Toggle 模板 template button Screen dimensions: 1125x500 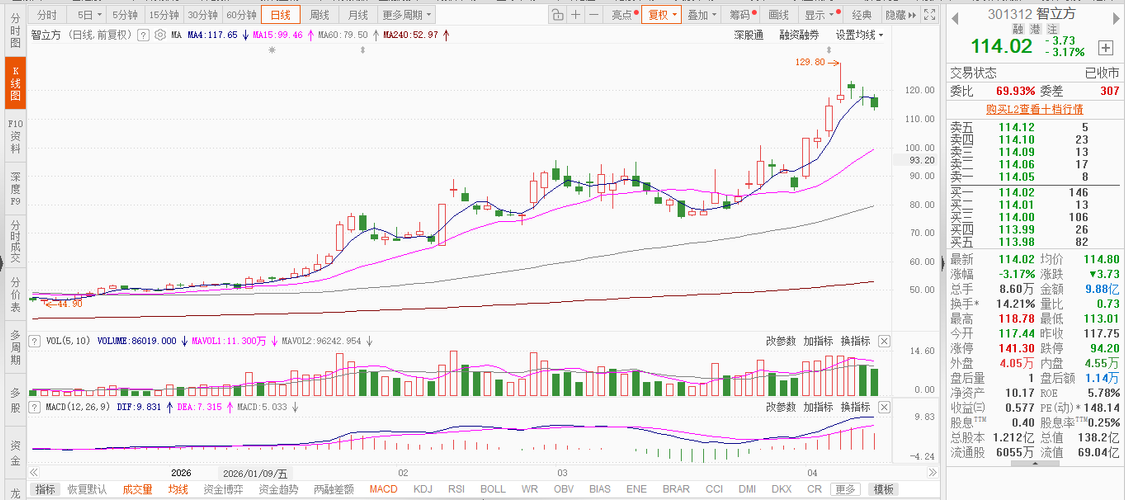point(883,489)
